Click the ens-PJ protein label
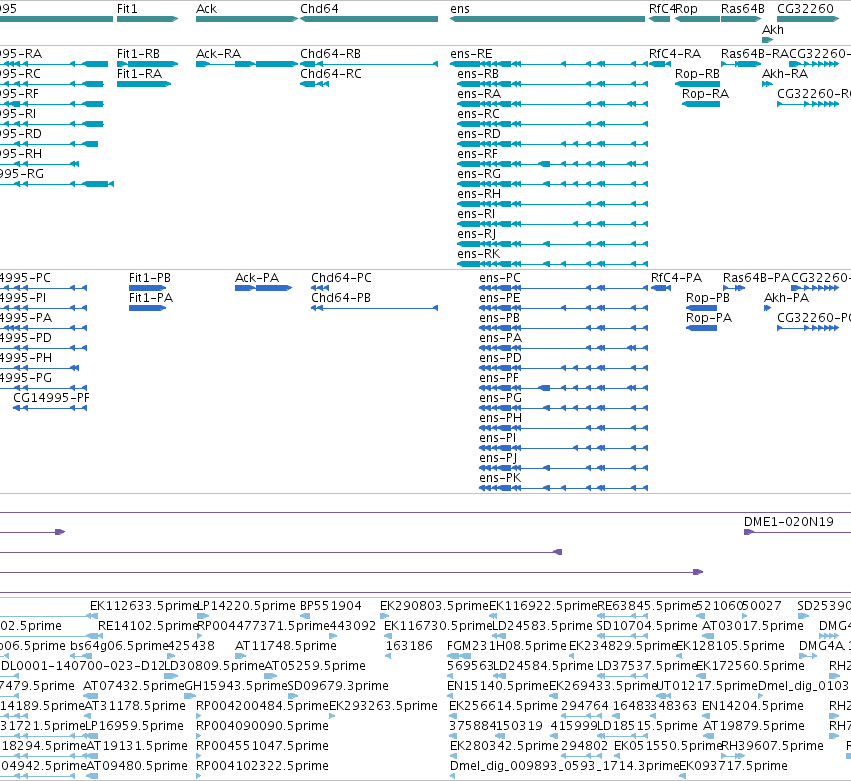The image size is (851, 781). click(498, 459)
